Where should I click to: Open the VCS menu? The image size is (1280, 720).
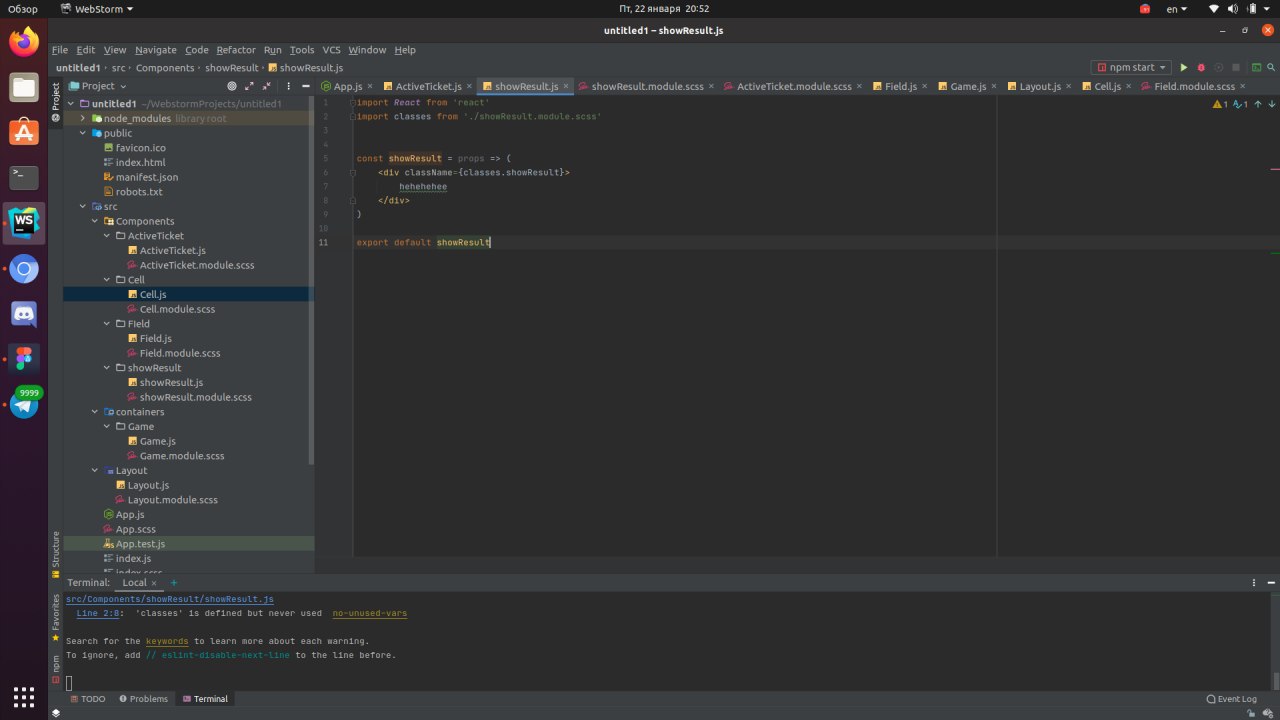coord(331,49)
